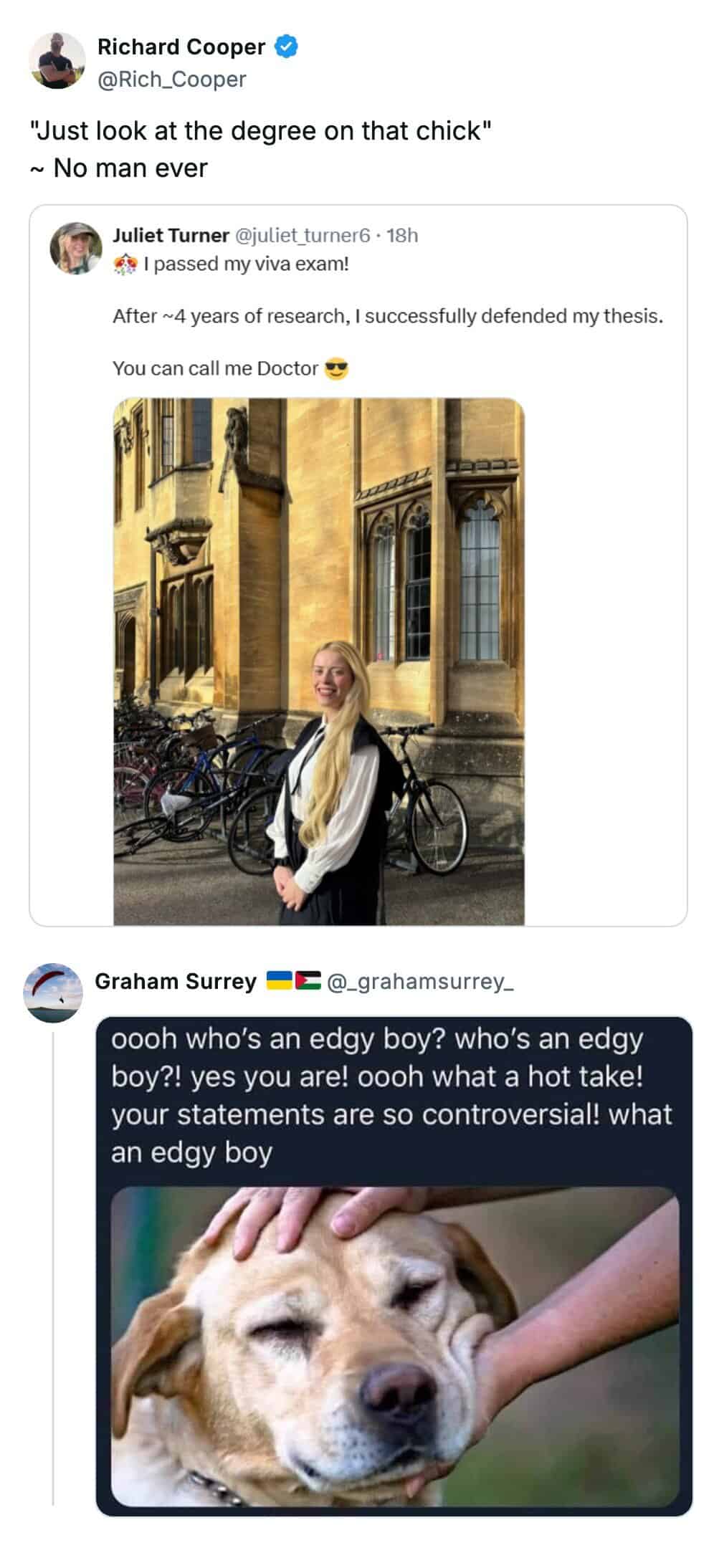Open the @Rich_Cooper handle
The image size is (714, 1568).
[x=171, y=79]
